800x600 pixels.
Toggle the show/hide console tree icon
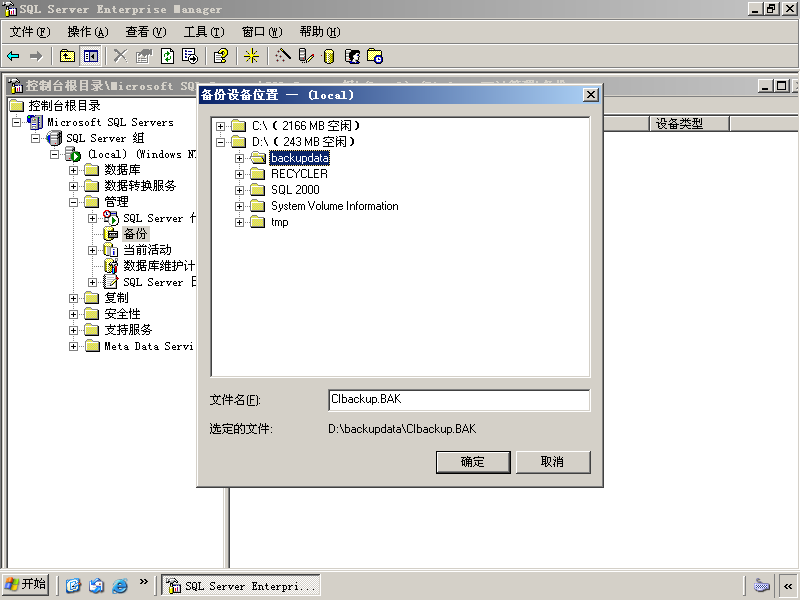[91, 56]
